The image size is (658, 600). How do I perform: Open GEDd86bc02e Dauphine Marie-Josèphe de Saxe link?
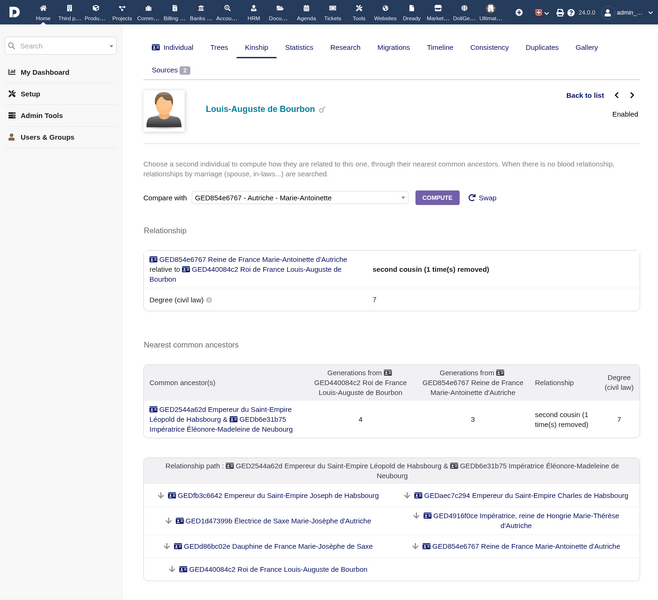coord(273,546)
